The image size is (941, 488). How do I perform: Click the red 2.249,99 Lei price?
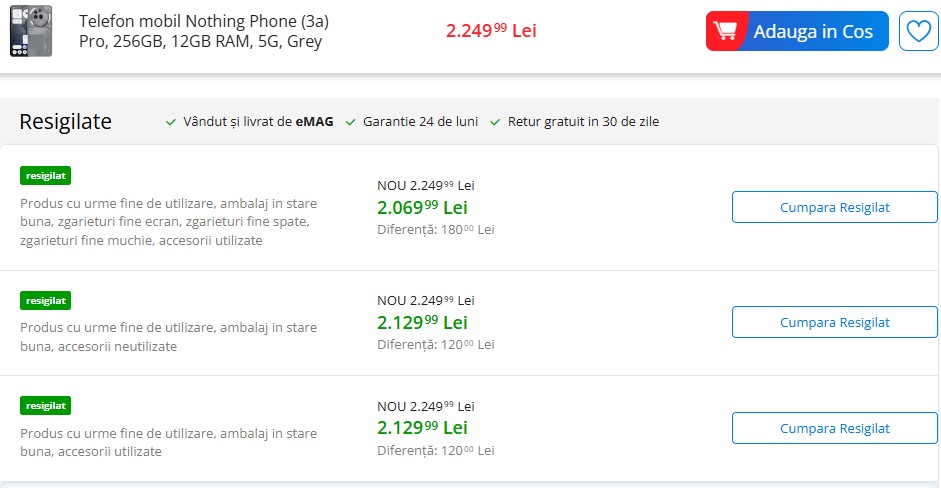(x=491, y=31)
